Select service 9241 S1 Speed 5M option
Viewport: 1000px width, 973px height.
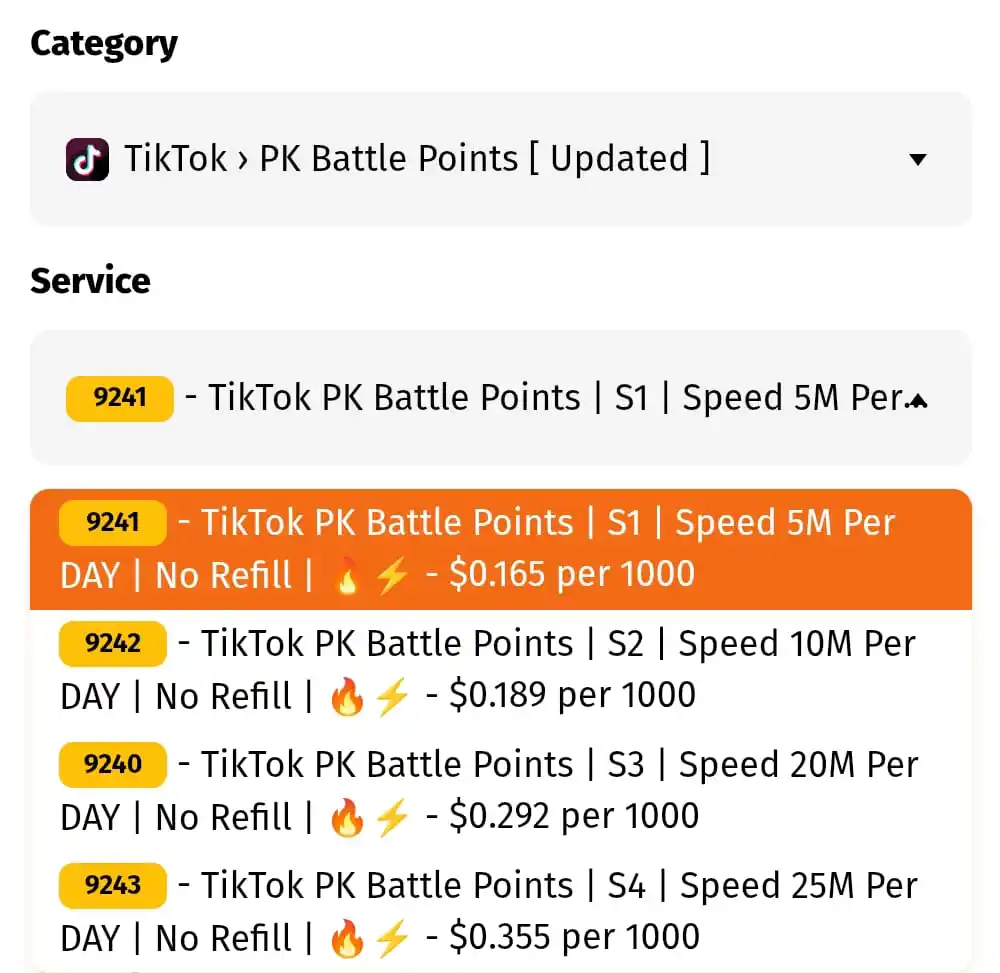(x=501, y=550)
